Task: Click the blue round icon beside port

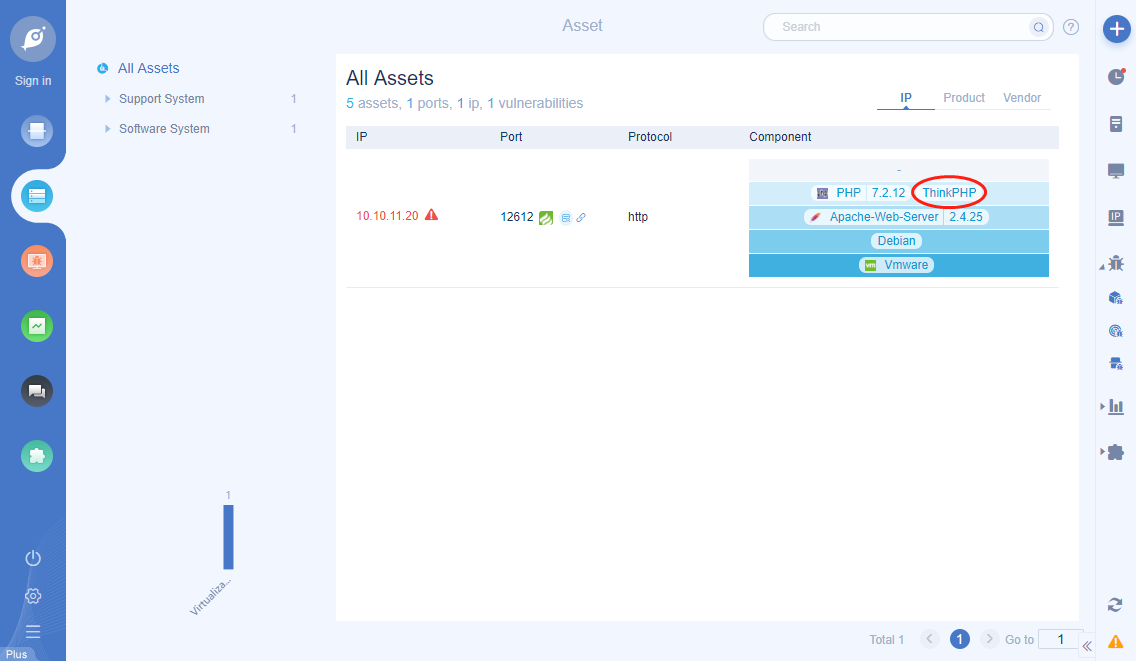Action: [566, 217]
